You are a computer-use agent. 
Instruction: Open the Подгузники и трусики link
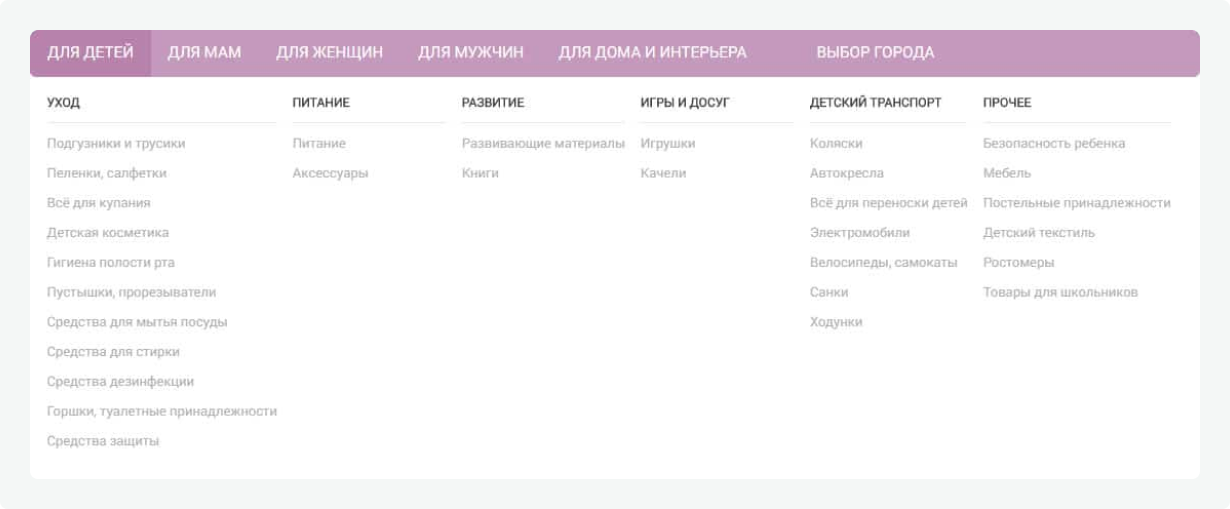point(116,144)
